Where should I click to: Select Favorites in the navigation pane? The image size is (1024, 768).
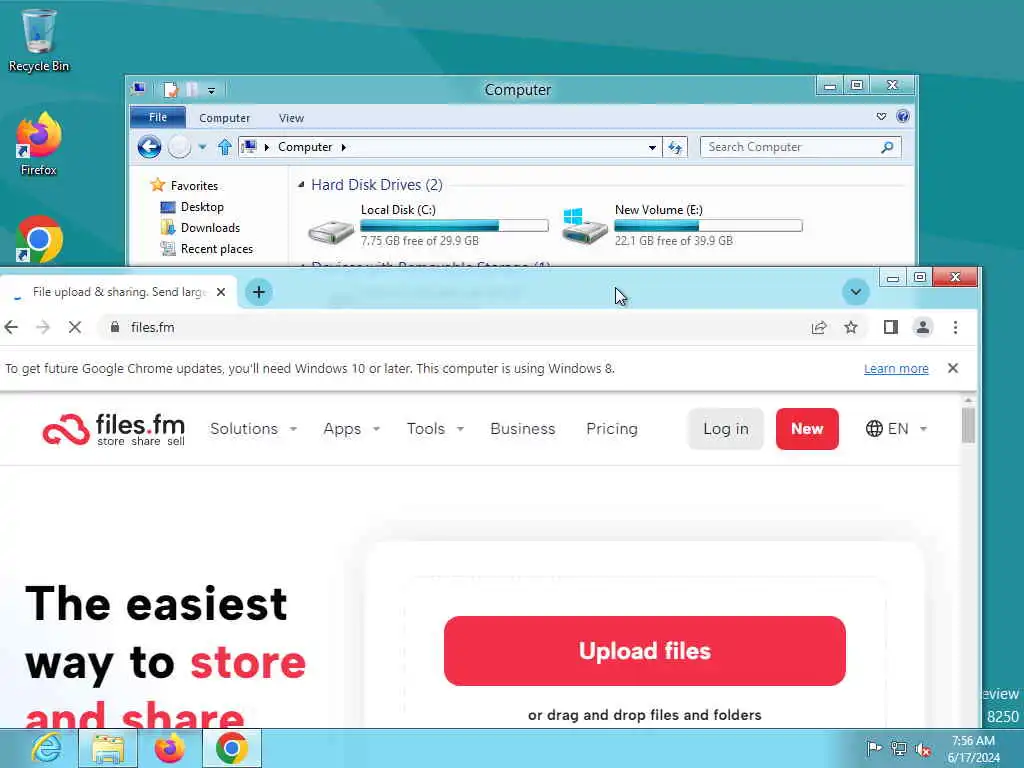[x=194, y=185]
